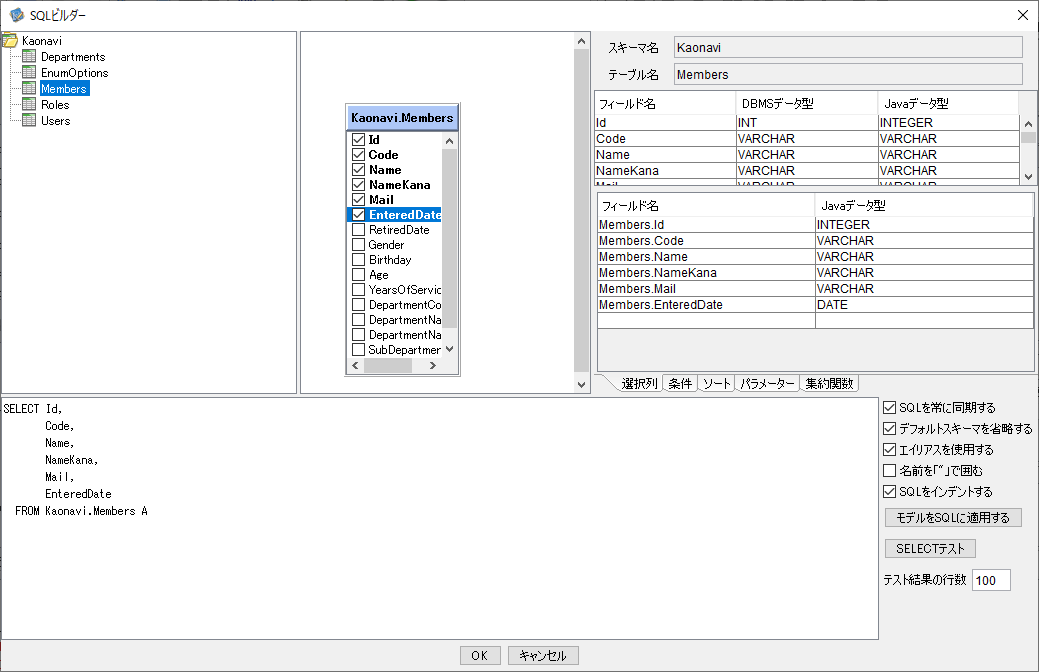Click the テスト結果の行数 input field
Screen dimensions: 1039x672
pyautogui.click(x=991, y=580)
